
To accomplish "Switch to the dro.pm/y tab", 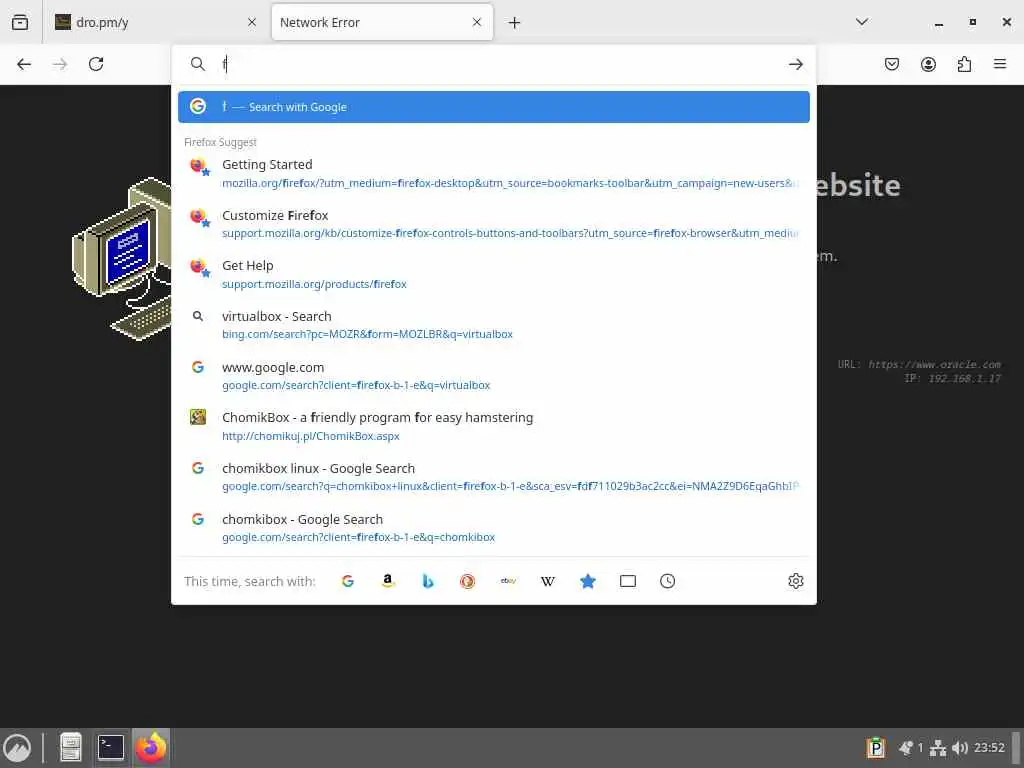I will point(155,22).
